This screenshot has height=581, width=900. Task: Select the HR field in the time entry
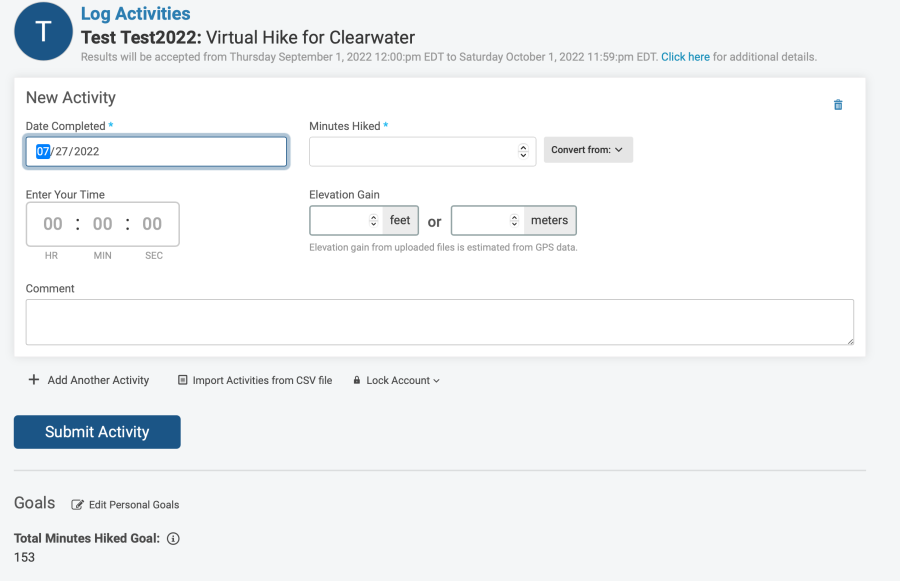(53, 224)
